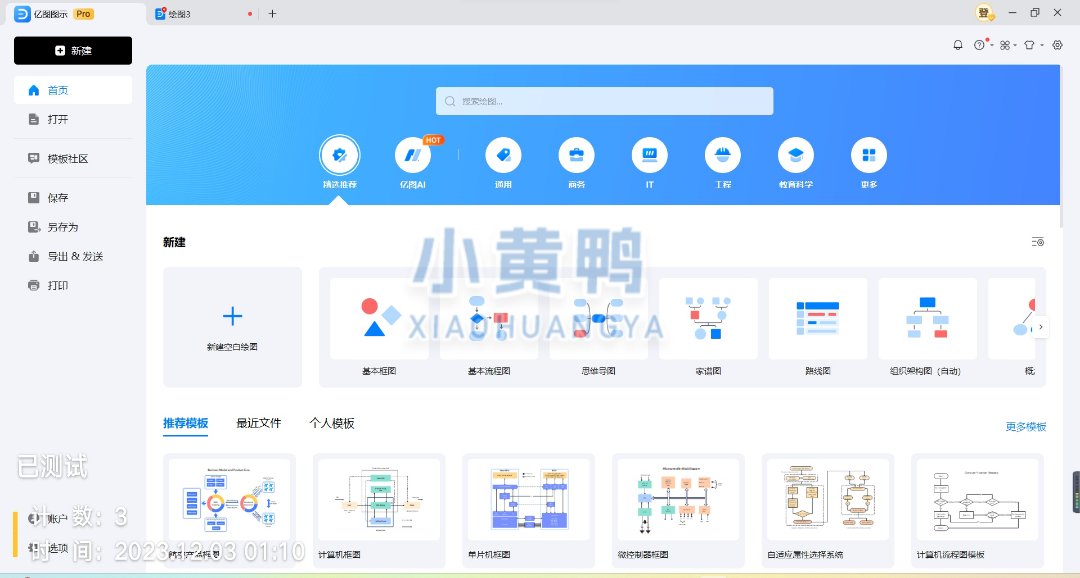The width and height of the screenshot is (1080, 578).
Task: Click the 新建 settings icon beside template row
Action: [x=1038, y=242]
